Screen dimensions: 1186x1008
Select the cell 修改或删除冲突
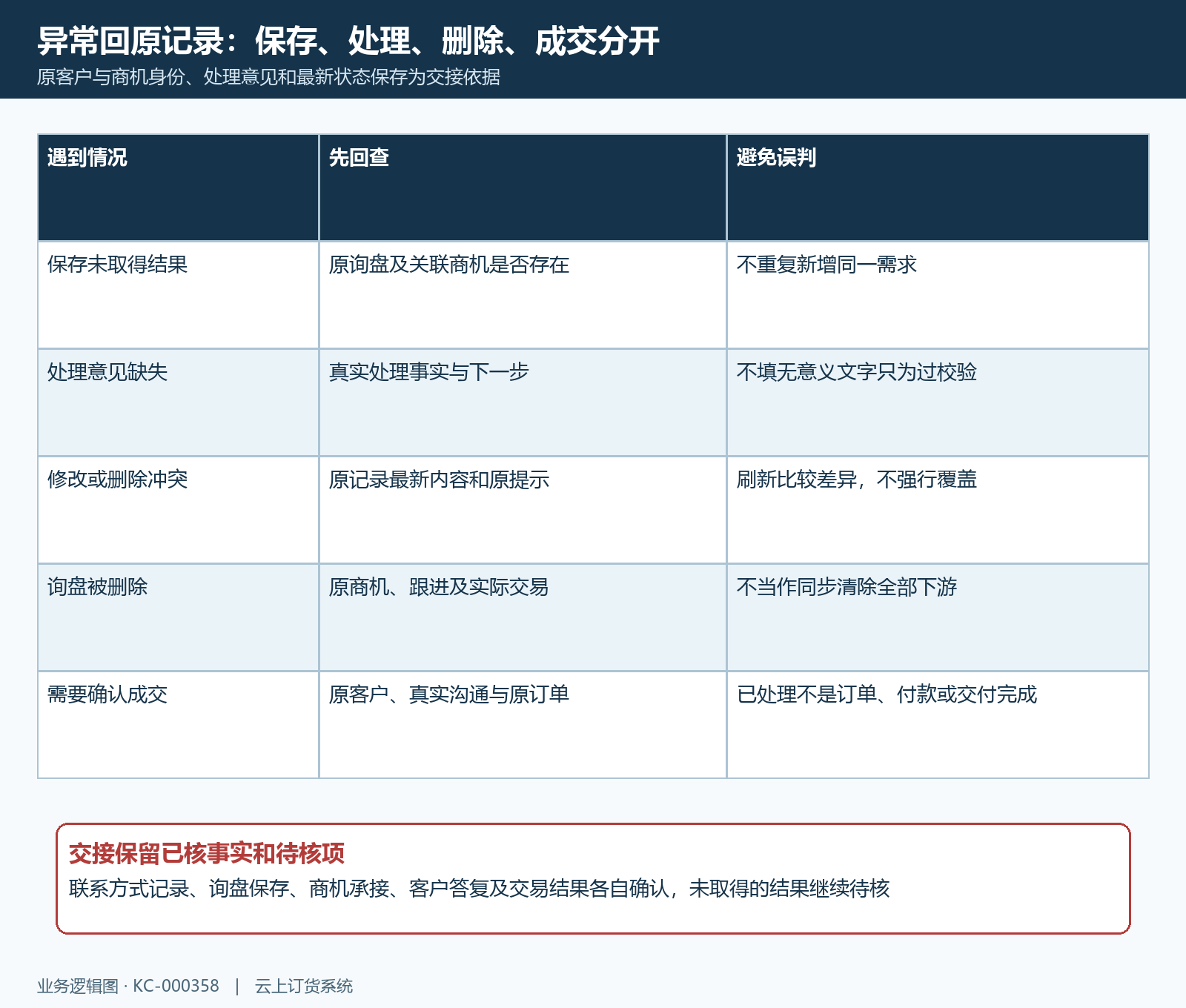pyautogui.click(x=178, y=510)
